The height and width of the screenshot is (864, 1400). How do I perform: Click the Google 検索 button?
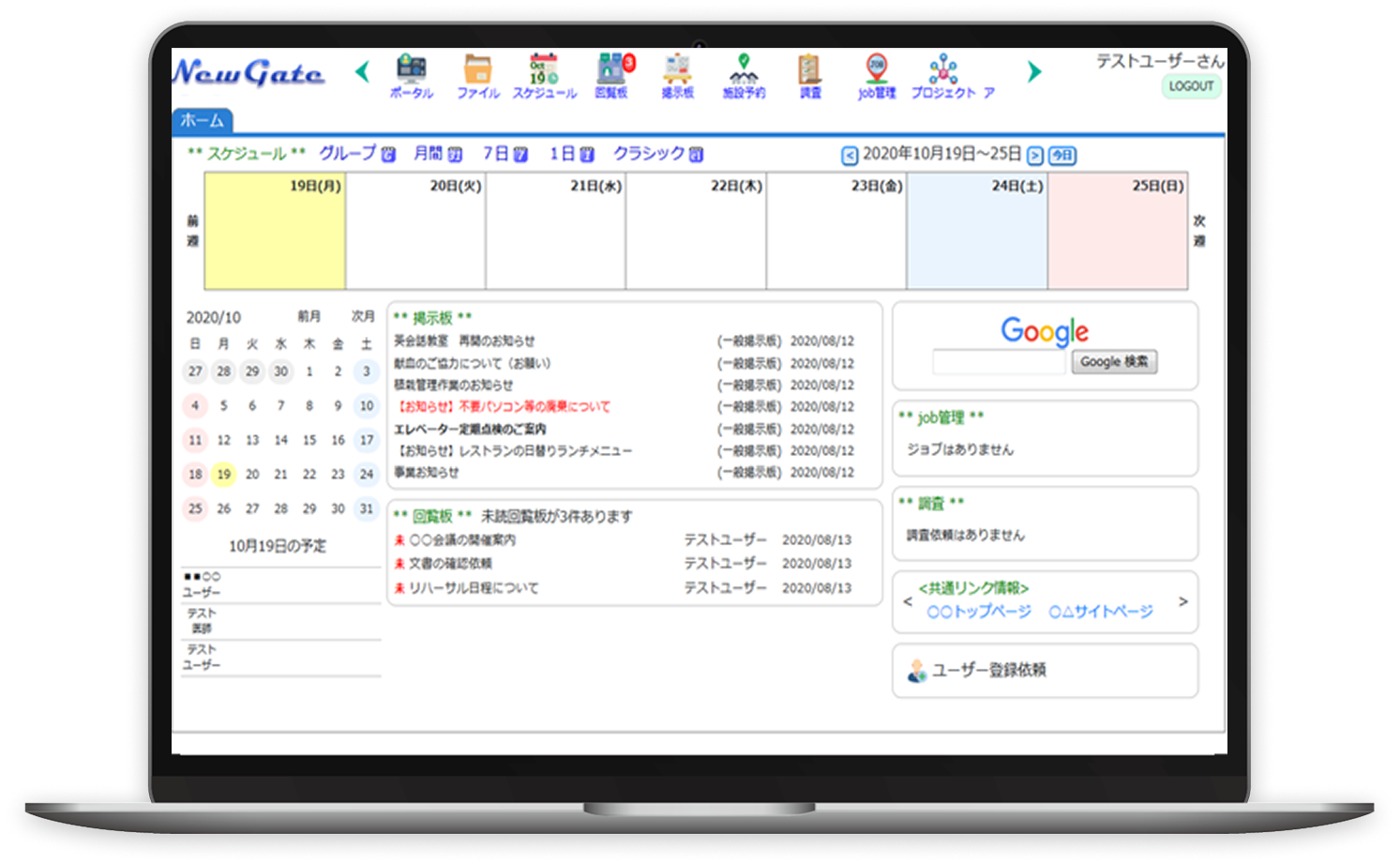(x=1114, y=362)
